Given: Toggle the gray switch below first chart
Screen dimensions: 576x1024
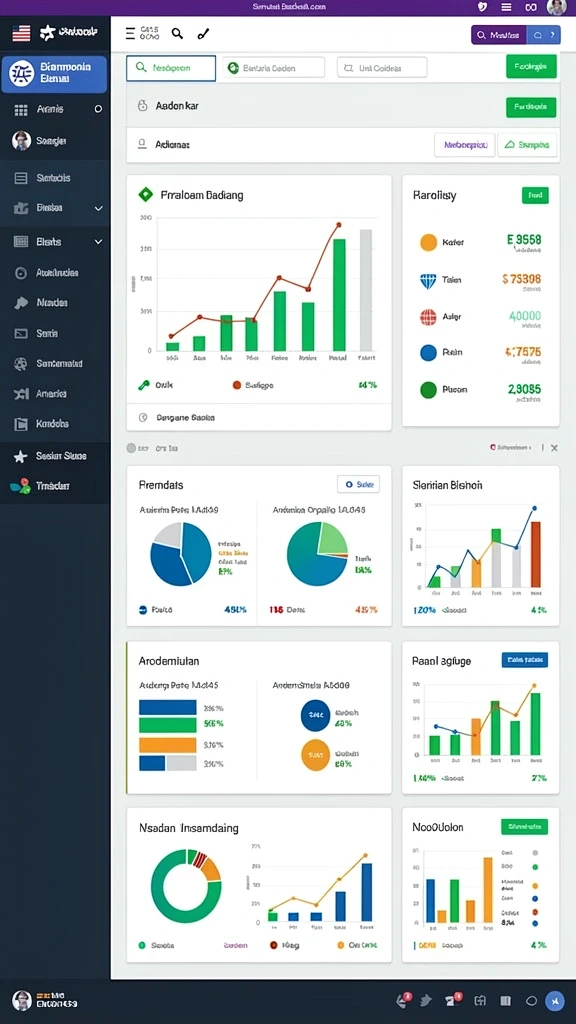Looking at the screenshot, I should [x=131, y=449].
